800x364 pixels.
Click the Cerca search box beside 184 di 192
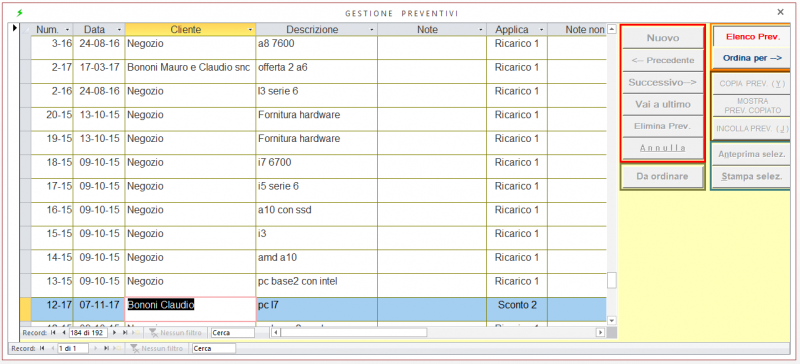tap(233, 333)
